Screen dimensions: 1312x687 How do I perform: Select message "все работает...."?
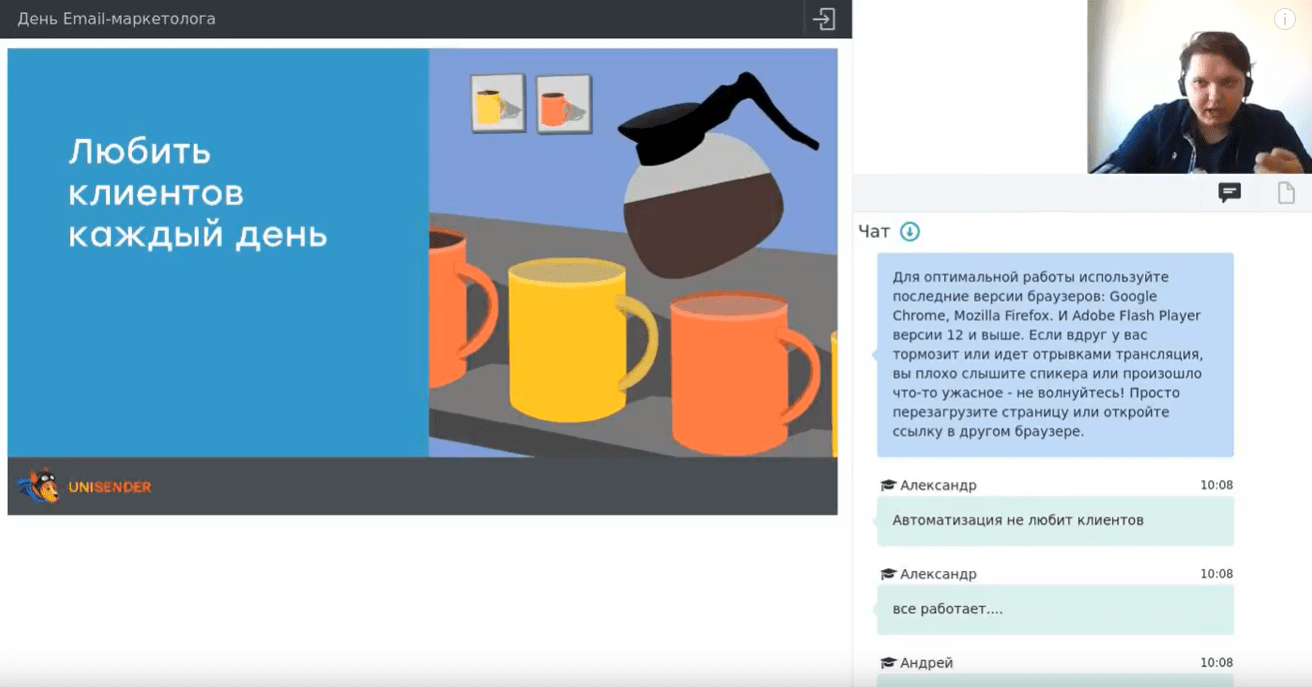click(1055, 609)
